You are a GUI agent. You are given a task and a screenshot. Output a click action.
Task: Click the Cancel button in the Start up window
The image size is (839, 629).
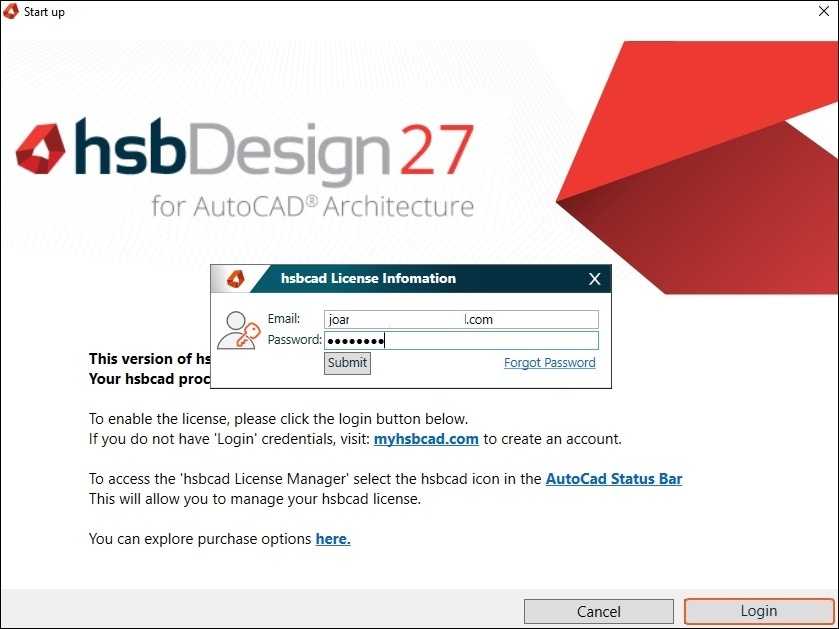point(599,611)
